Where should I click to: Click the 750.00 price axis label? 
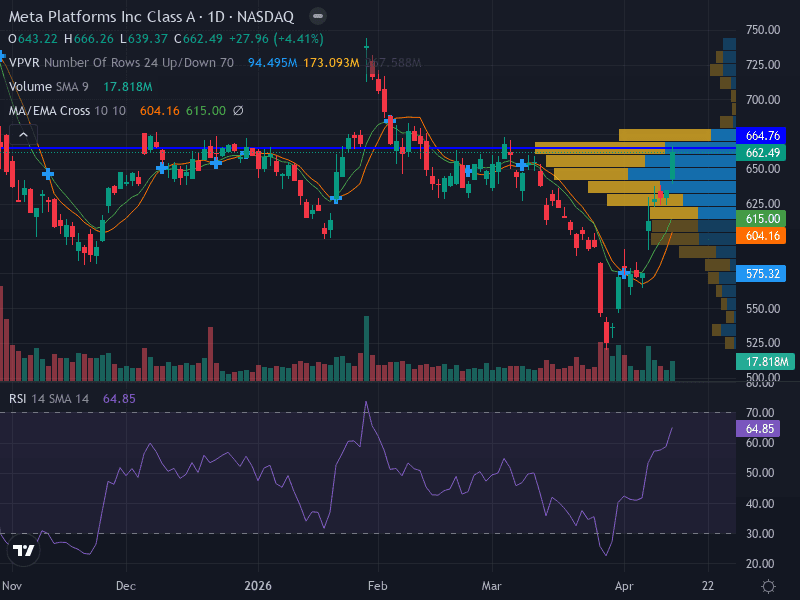click(763, 30)
